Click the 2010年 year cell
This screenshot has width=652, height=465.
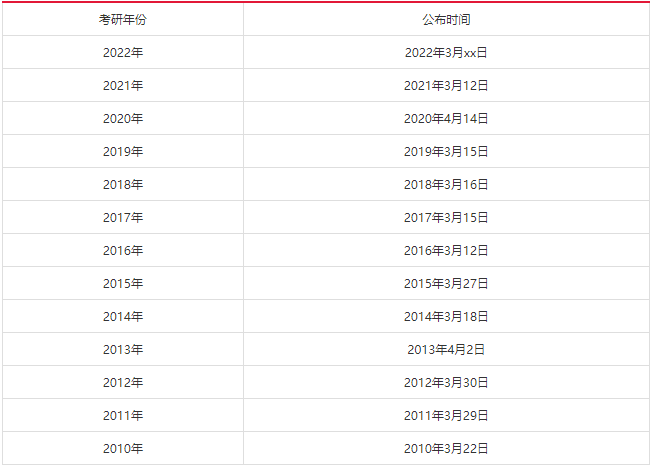tap(123, 448)
